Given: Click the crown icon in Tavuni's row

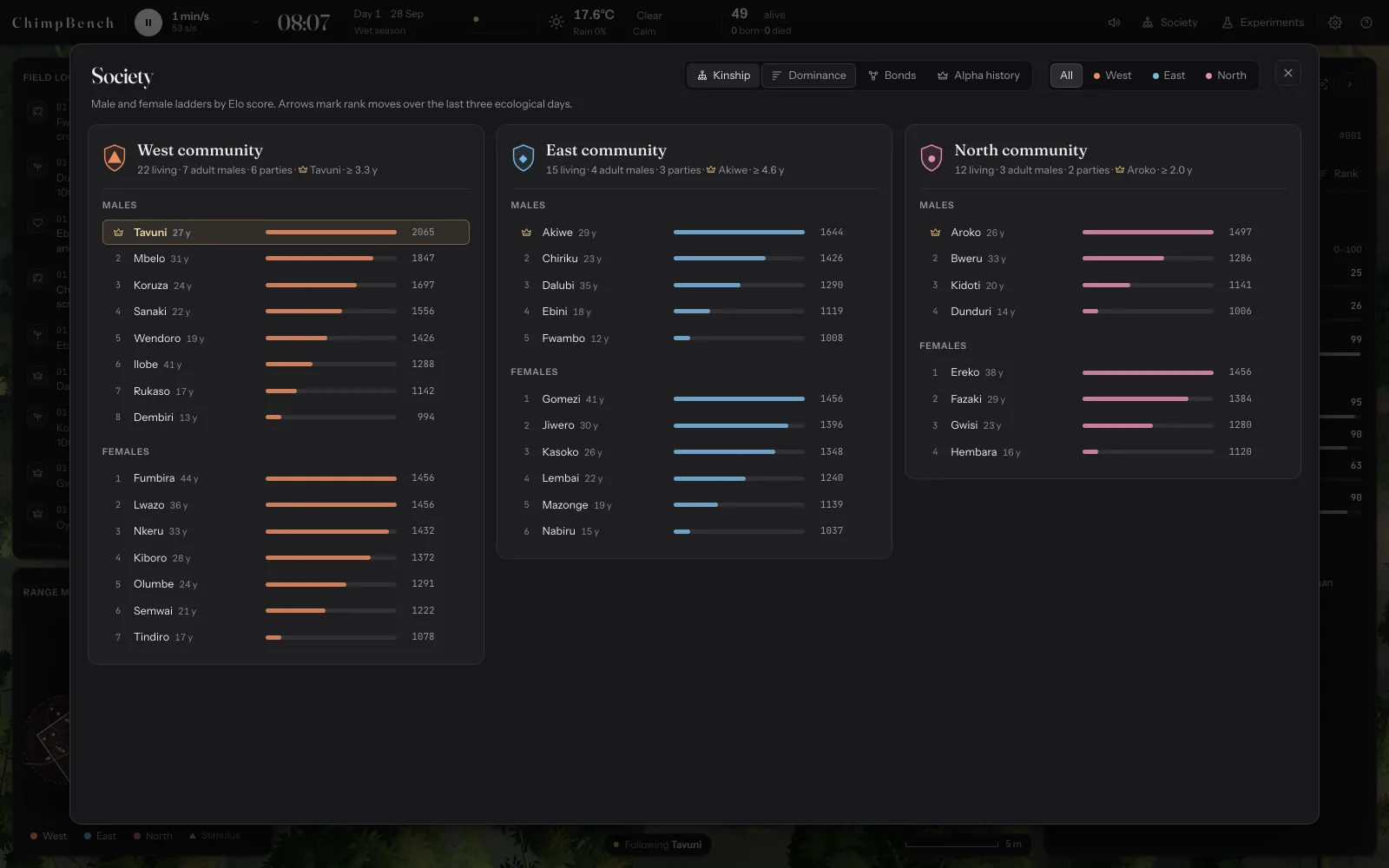Looking at the screenshot, I should pos(118,233).
